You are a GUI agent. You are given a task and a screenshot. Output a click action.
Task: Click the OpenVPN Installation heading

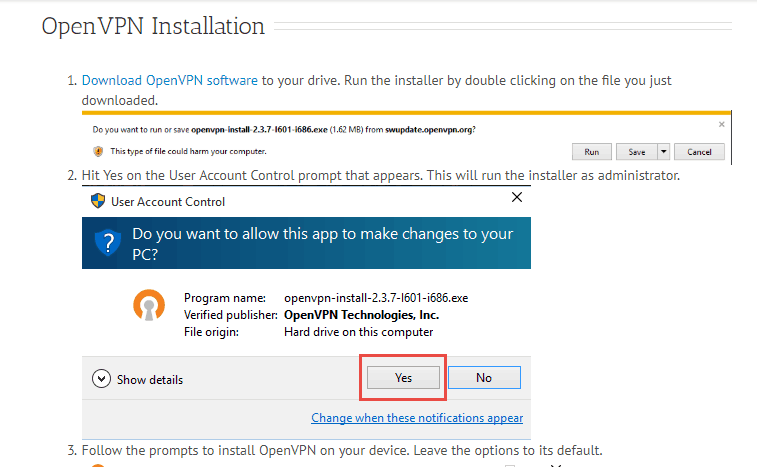(153, 26)
